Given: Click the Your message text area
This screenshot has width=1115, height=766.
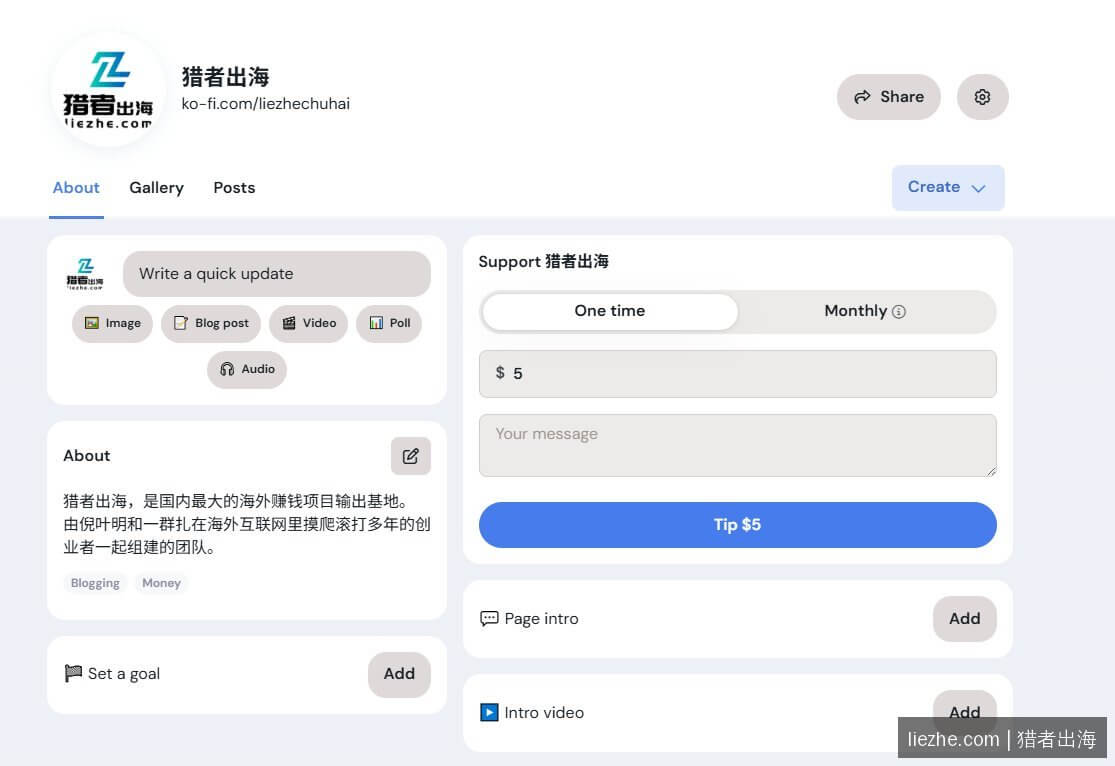Looking at the screenshot, I should point(737,445).
